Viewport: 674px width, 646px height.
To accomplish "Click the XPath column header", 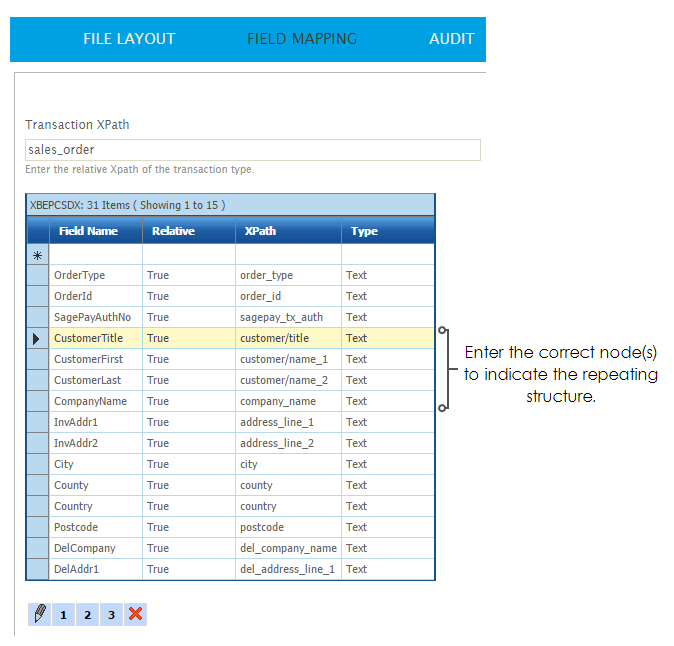I will coord(260,231).
